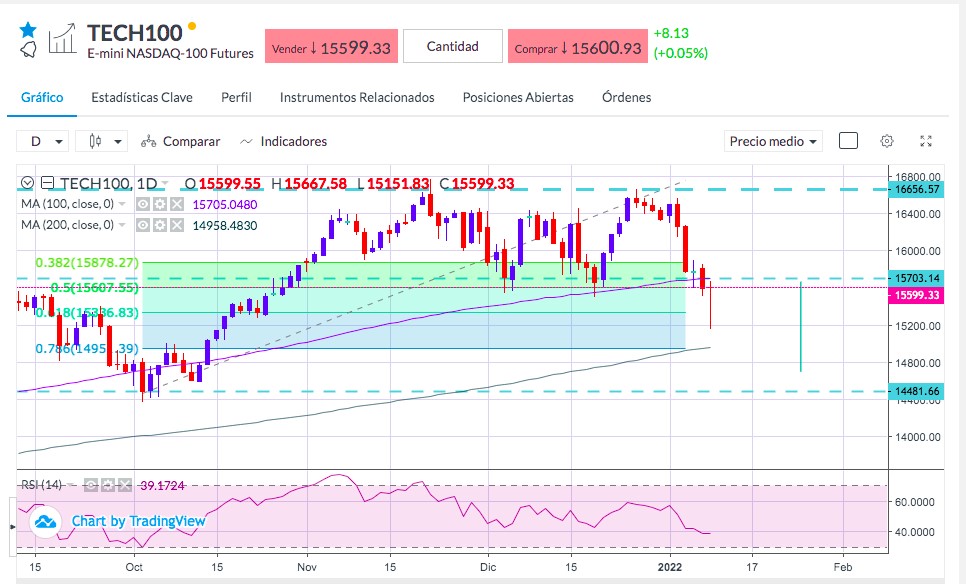Click the small left-edge arrow by RSI pane
This screenshot has height=584, width=966.
click(12, 527)
